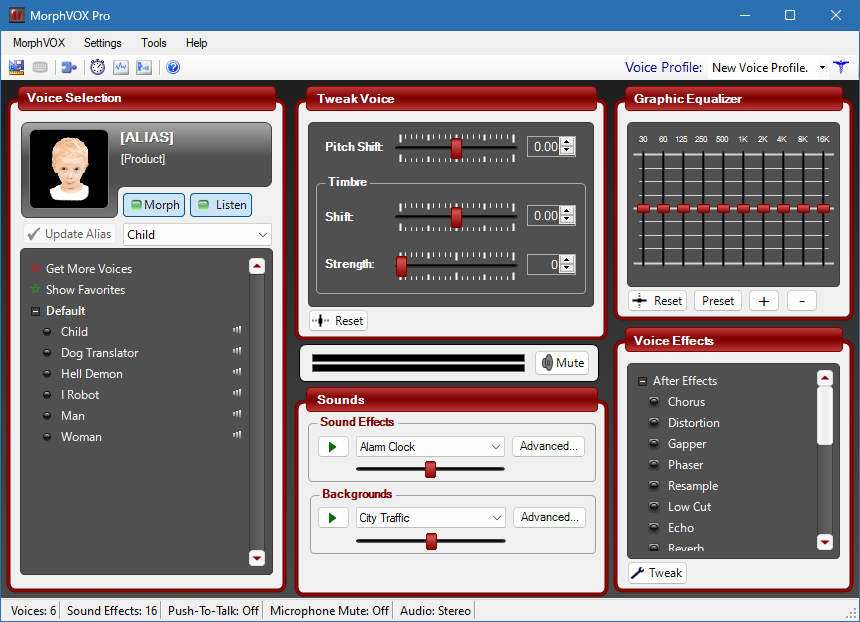Open the MorphVOX menu
860x622 pixels.
(x=39, y=43)
